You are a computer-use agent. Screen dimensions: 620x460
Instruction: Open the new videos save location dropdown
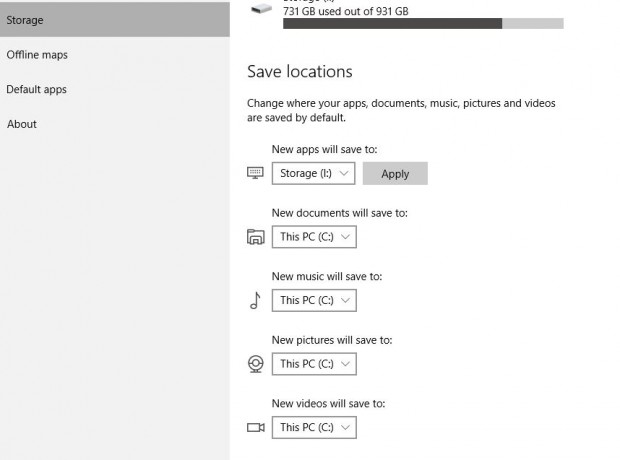click(x=314, y=427)
